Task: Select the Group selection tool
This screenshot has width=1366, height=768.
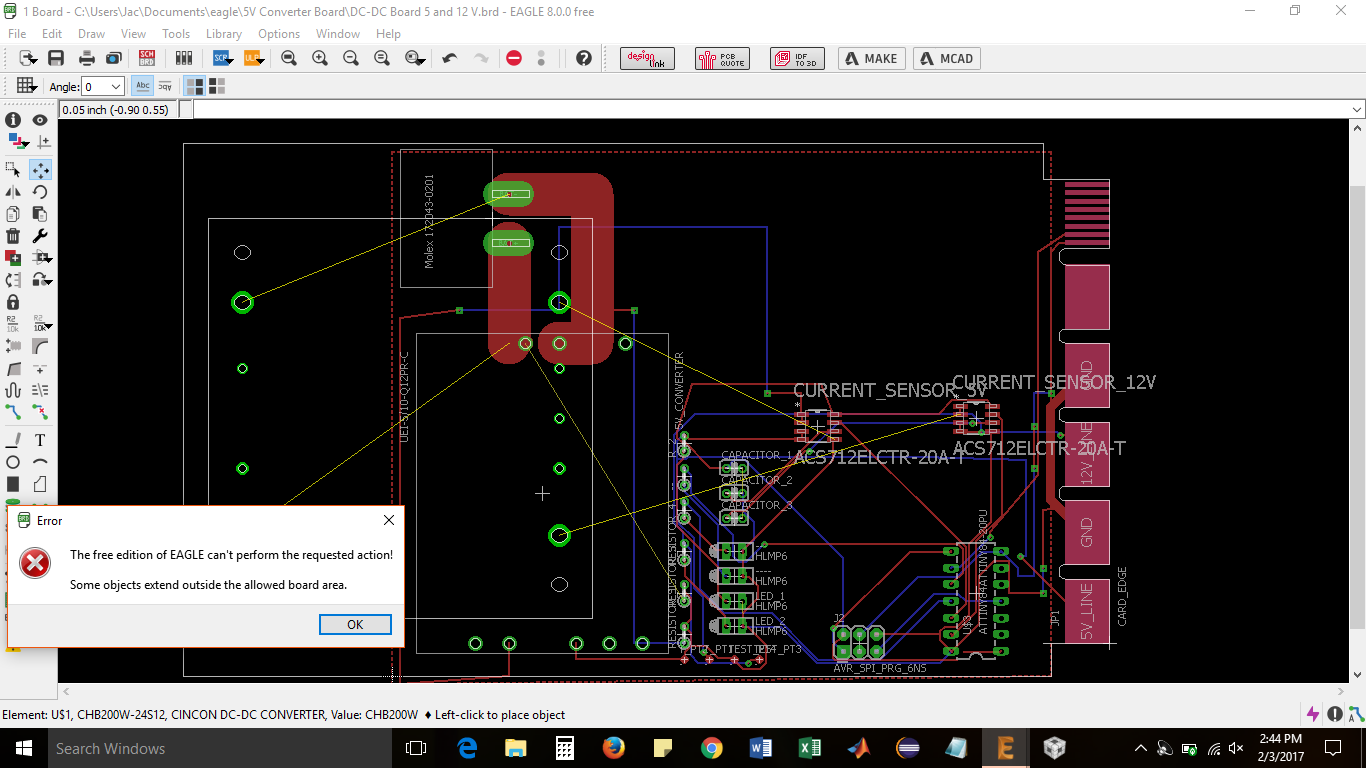Action: pos(13,170)
